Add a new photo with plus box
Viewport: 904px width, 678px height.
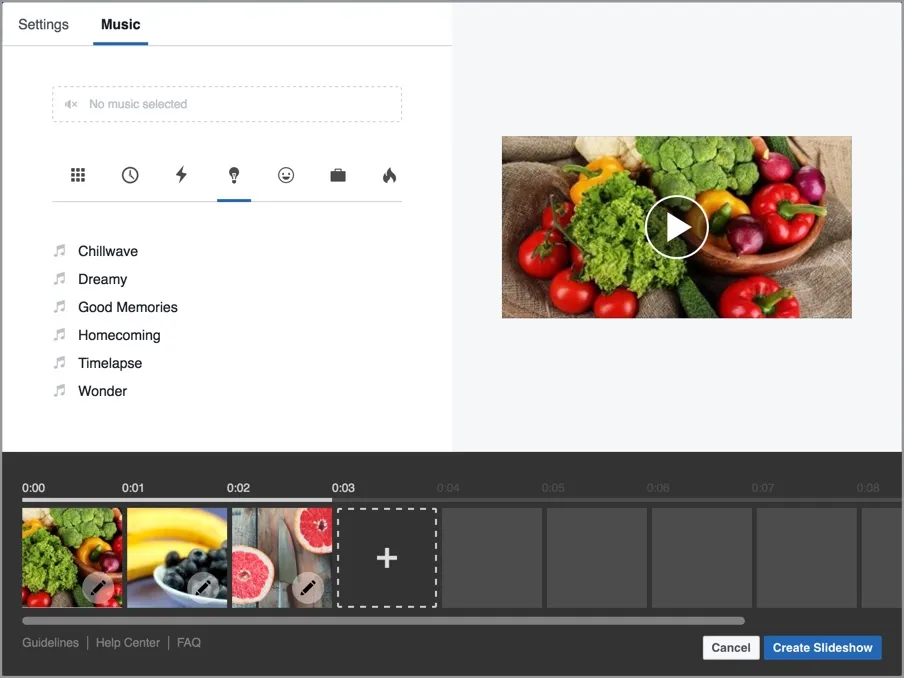pos(387,558)
